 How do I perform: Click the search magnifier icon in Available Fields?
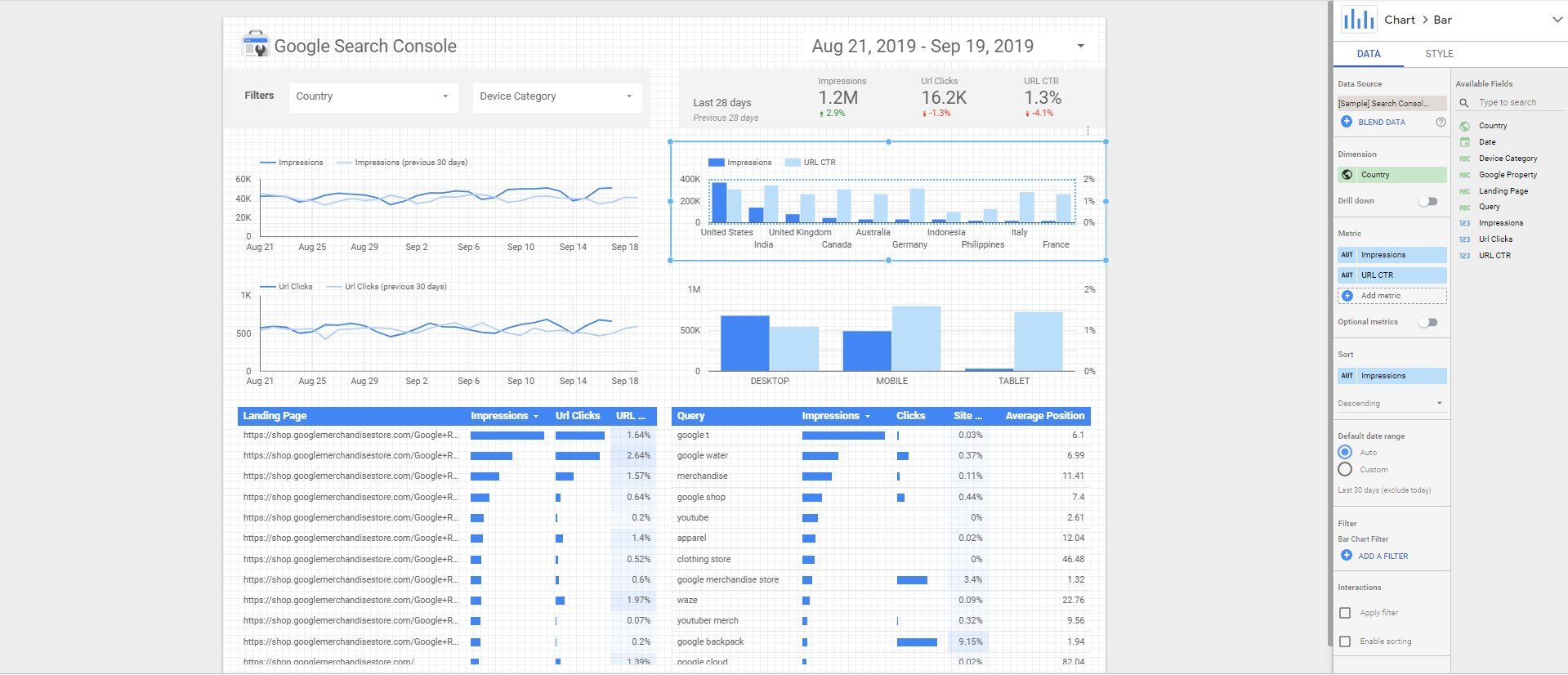point(1464,103)
